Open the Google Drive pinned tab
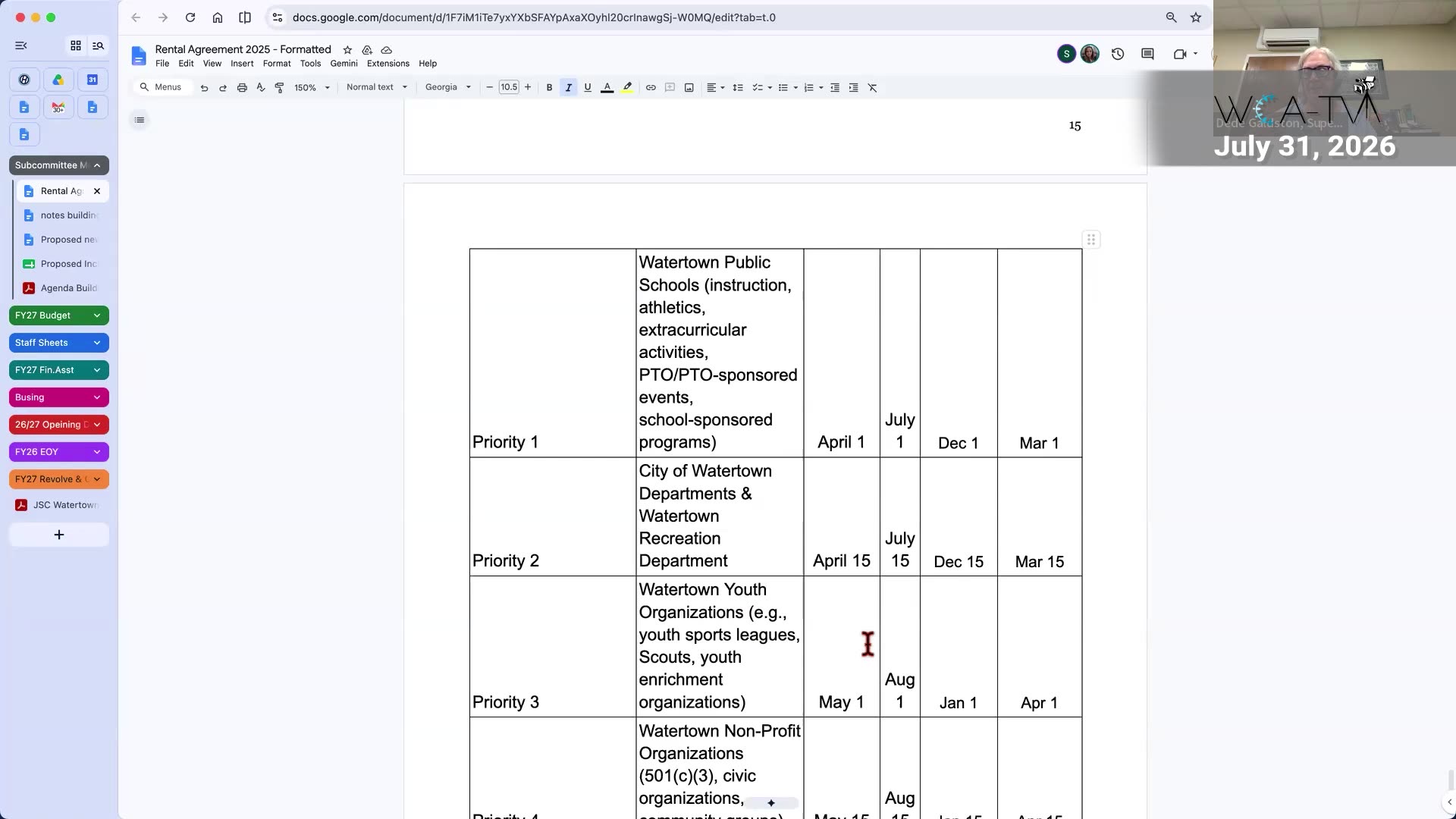The image size is (1456, 819). pos(58,80)
